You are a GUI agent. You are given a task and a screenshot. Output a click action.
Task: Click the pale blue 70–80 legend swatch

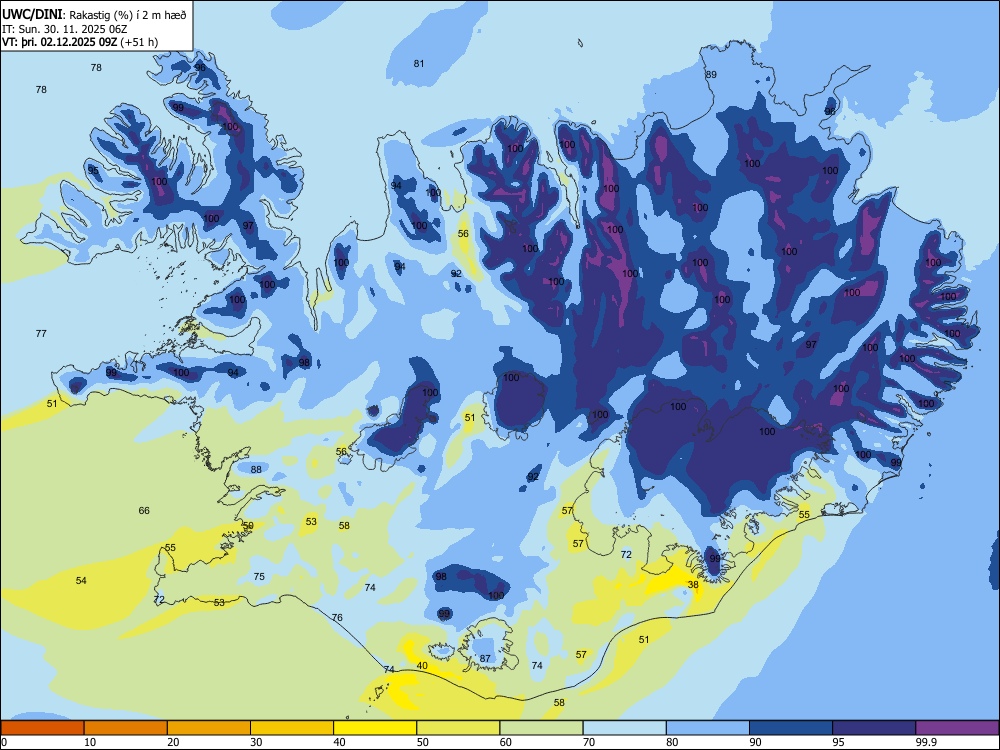point(624,728)
